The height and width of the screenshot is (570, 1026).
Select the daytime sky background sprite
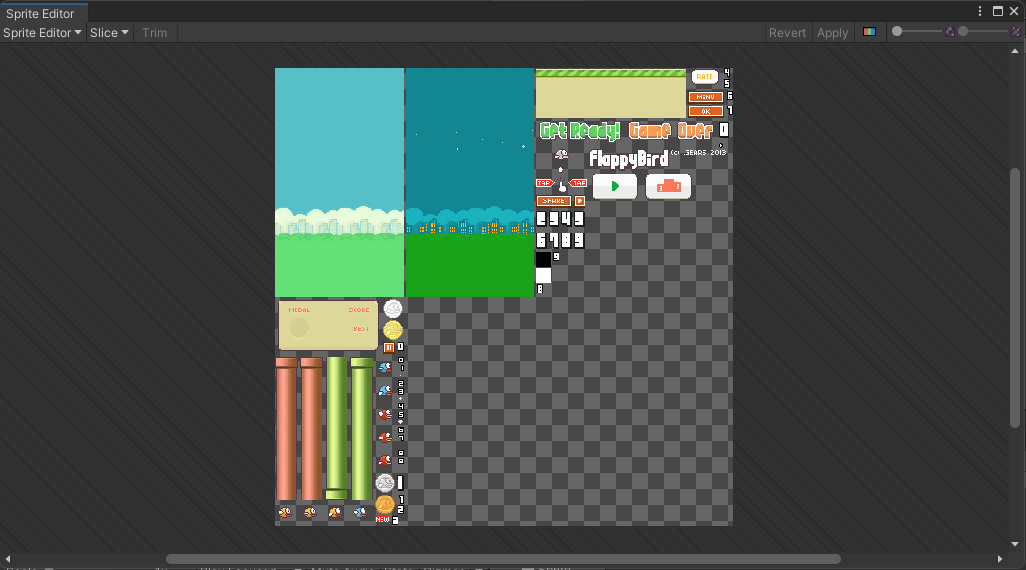(339, 182)
